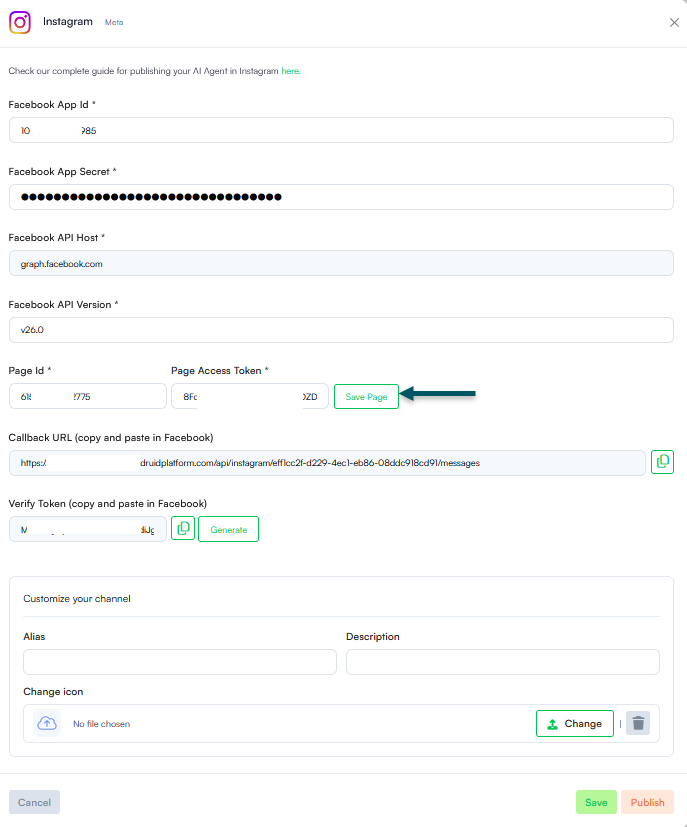This screenshot has height=827, width=687.
Task: Select the Facebook API Host field
Action: [x=341, y=263]
